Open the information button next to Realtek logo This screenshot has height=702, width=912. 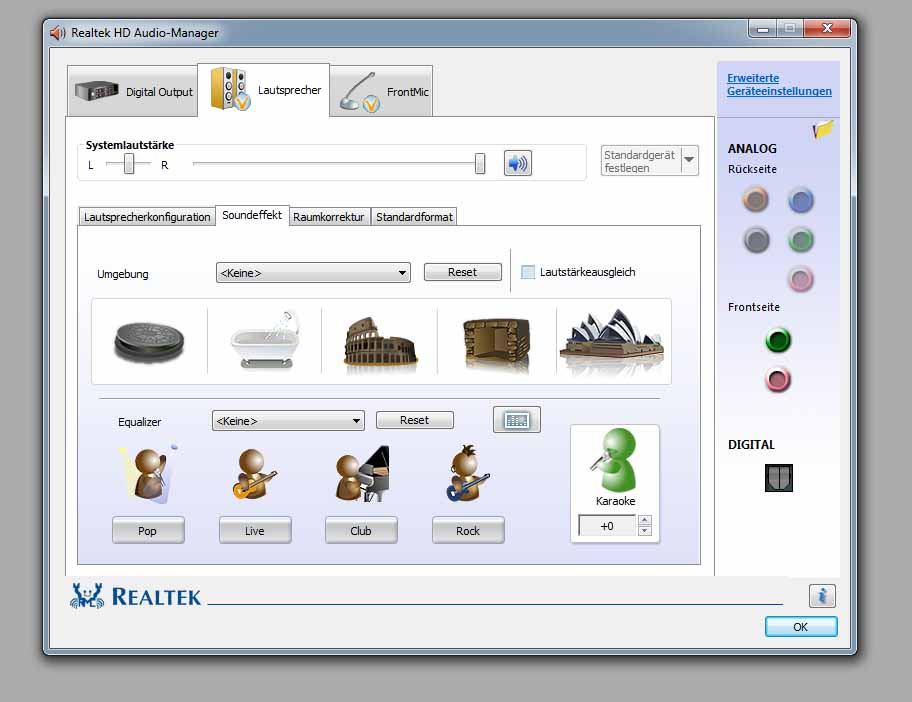[x=822, y=596]
